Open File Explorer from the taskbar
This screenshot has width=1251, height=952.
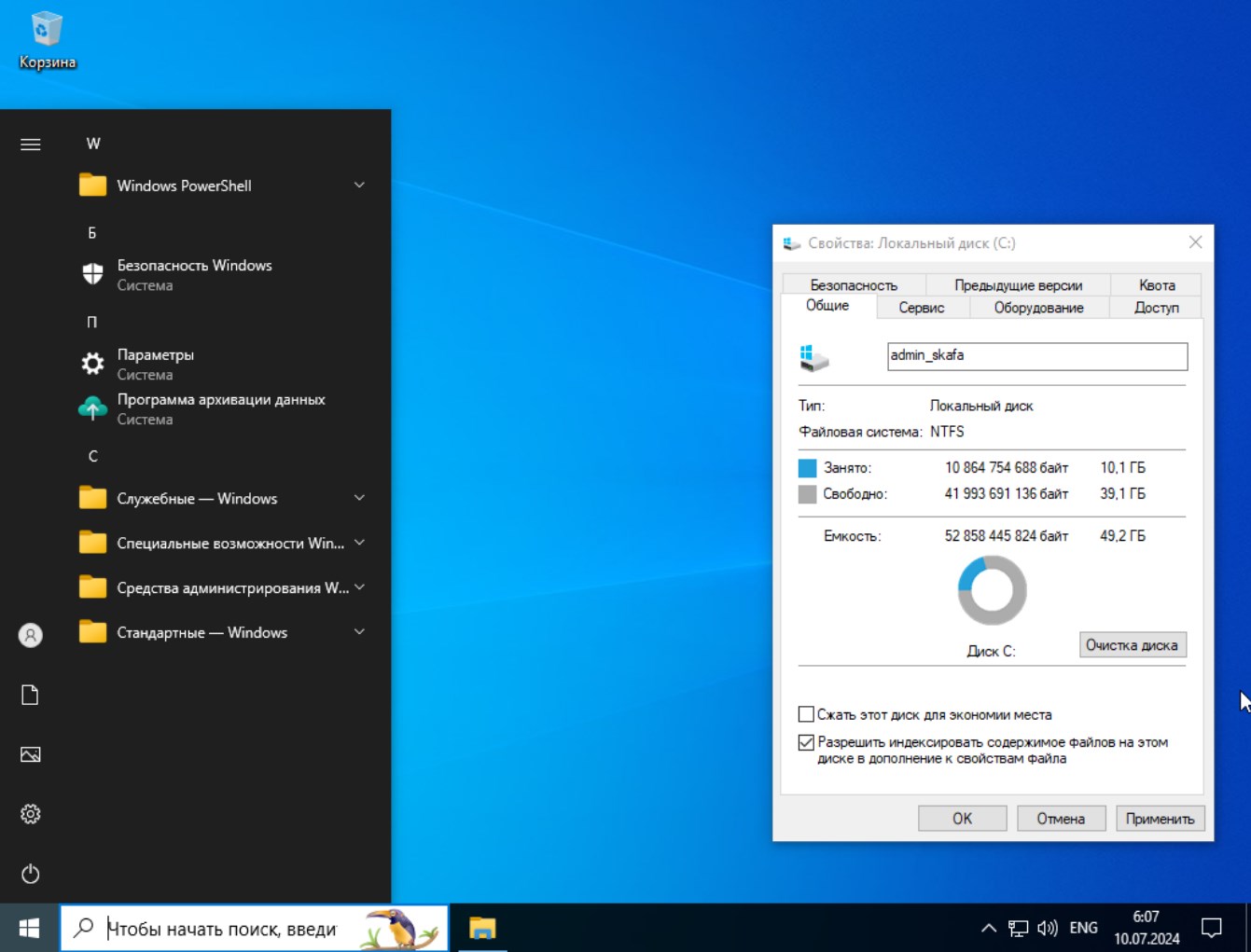482,928
